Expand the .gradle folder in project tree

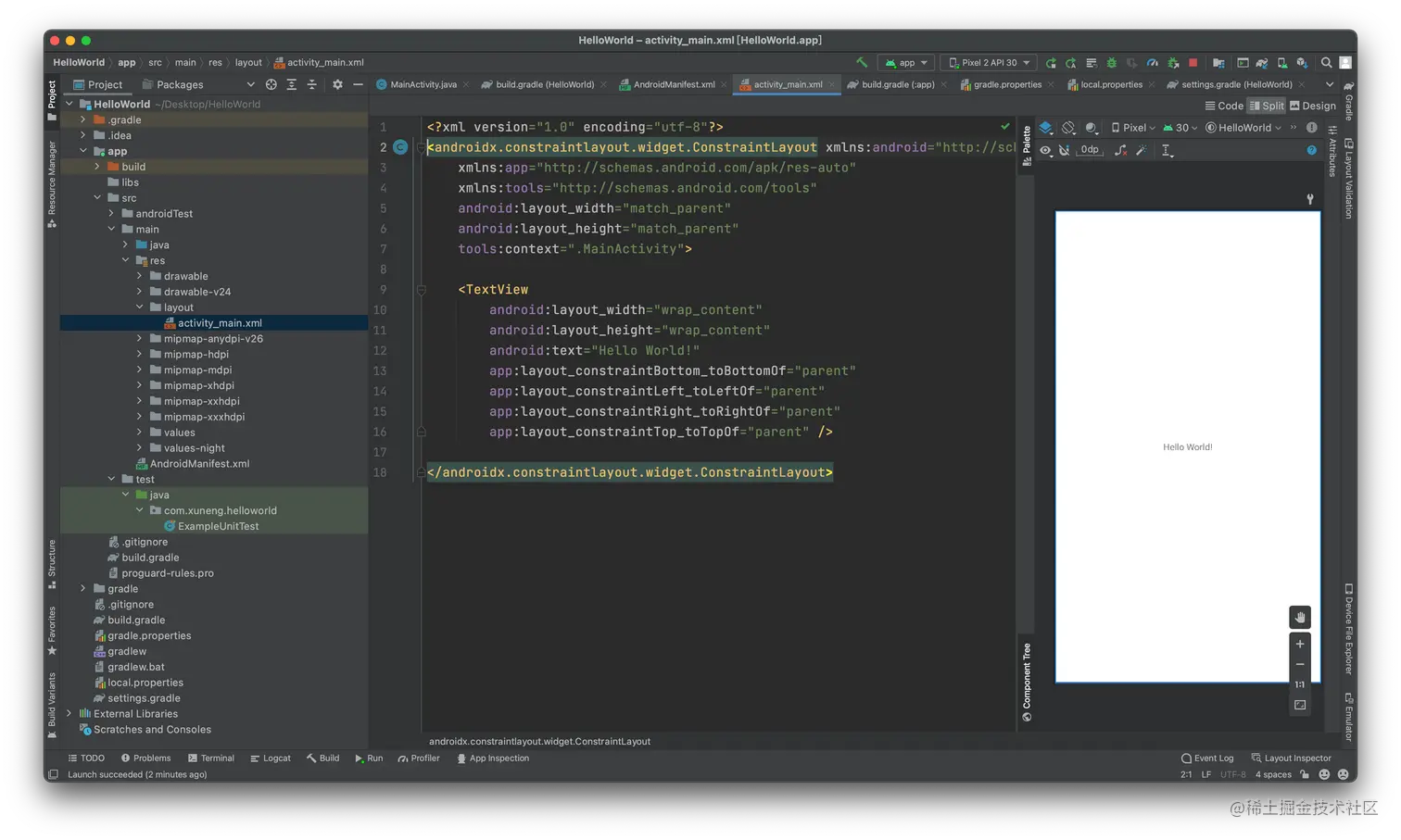[83, 120]
